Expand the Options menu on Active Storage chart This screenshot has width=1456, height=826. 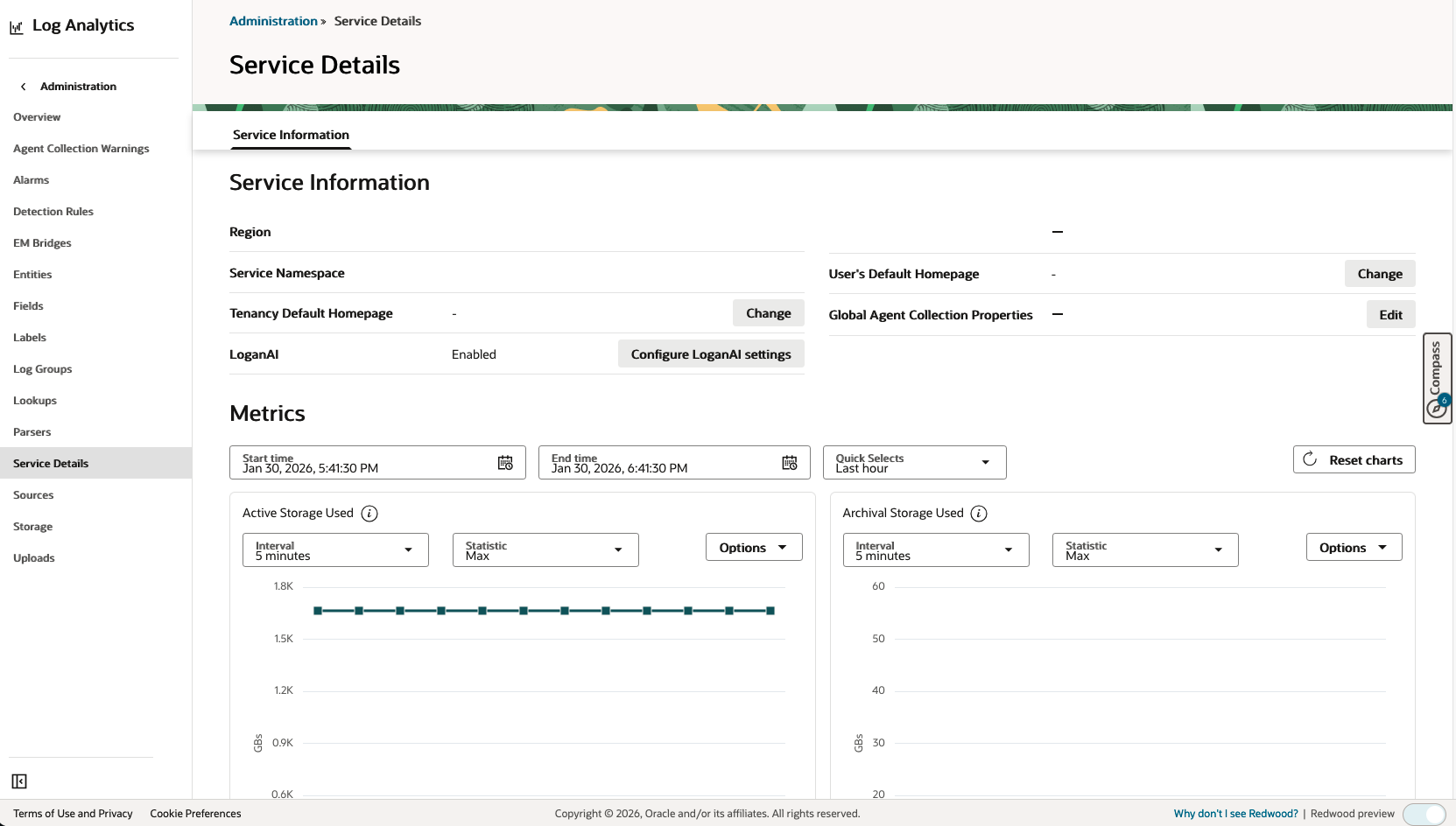753,547
